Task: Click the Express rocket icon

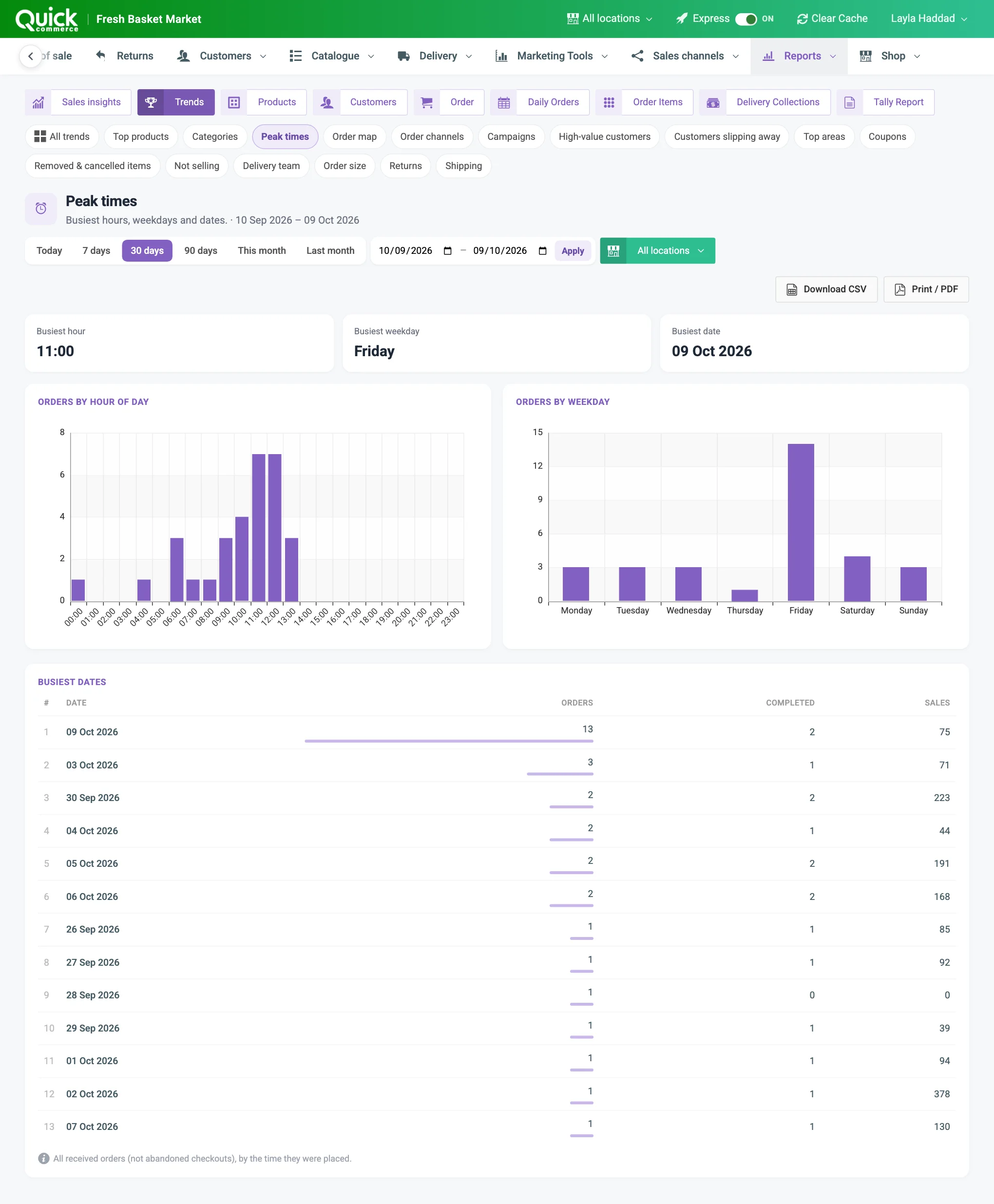Action: (x=681, y=19)
